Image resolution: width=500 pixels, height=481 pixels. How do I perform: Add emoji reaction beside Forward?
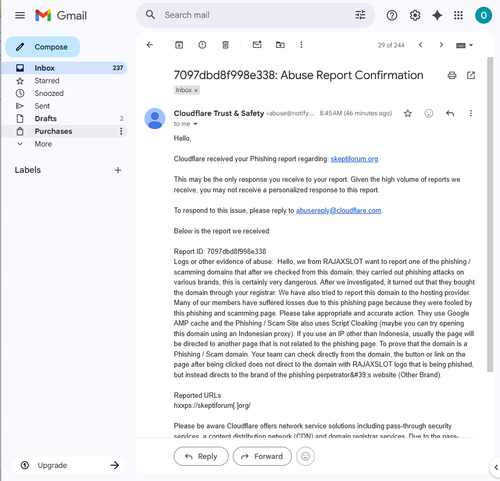tap(305, 456)
